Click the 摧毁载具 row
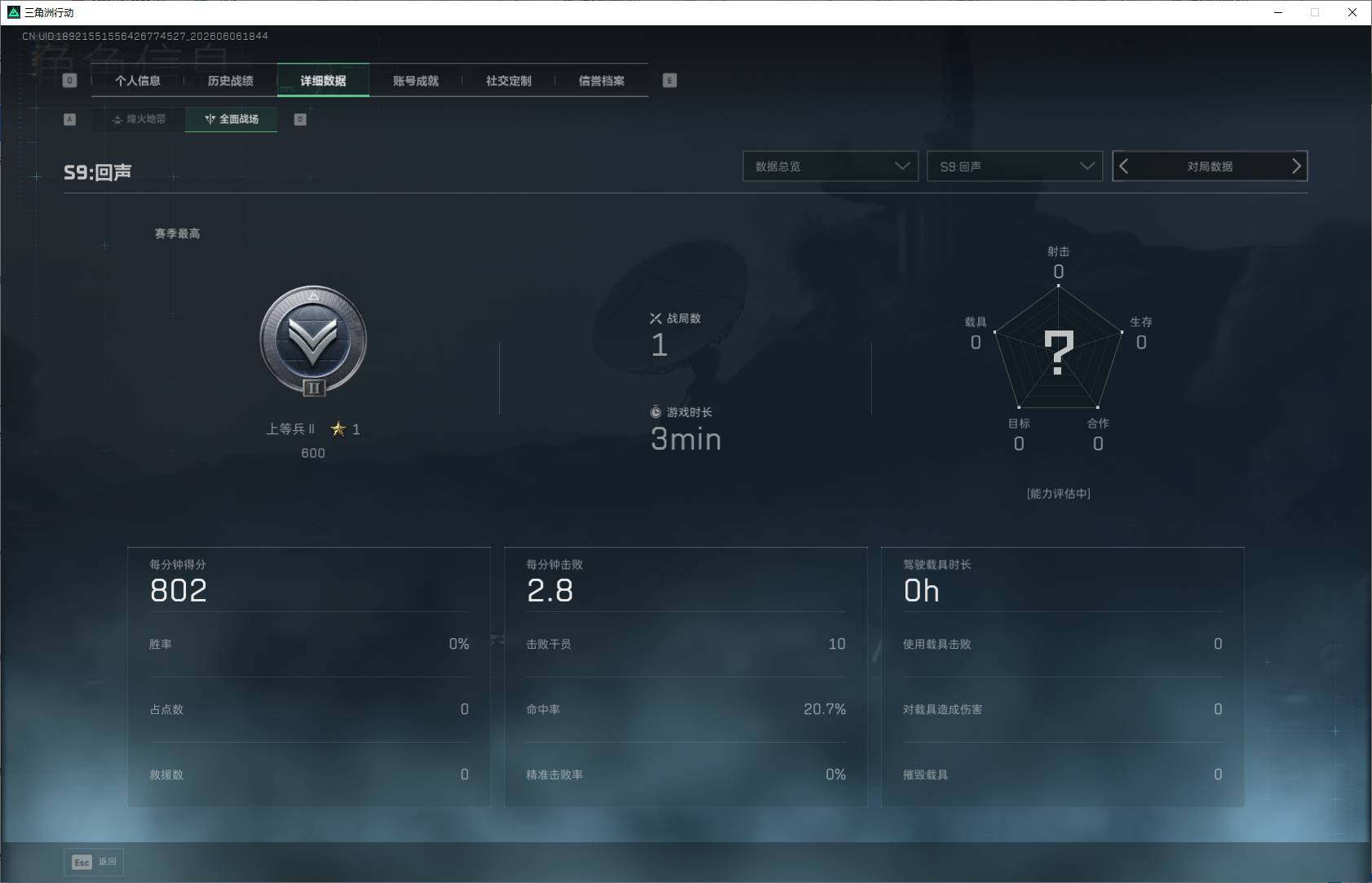The height and width of the screenshot is (883, 1372). click(1063, 774)
